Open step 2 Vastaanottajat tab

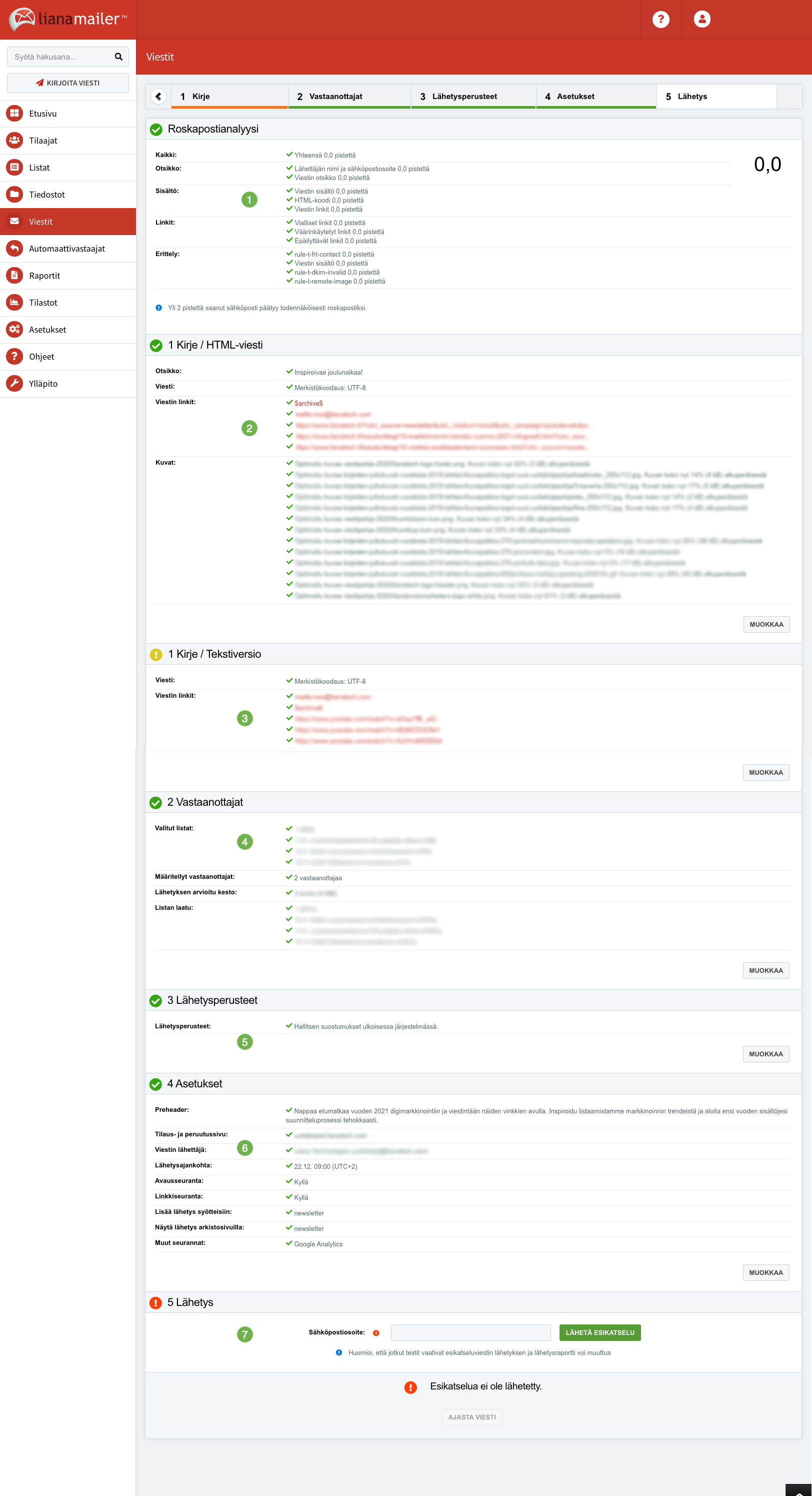pyautogui.click(x=349, y=97)
